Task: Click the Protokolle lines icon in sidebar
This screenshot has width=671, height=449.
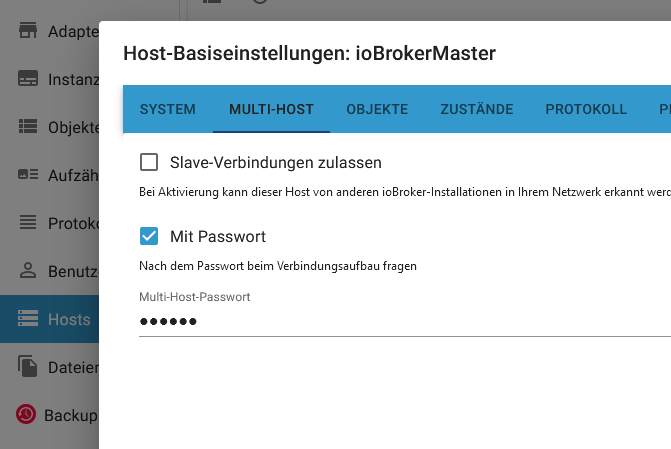Action: click(x=28, y=223)
